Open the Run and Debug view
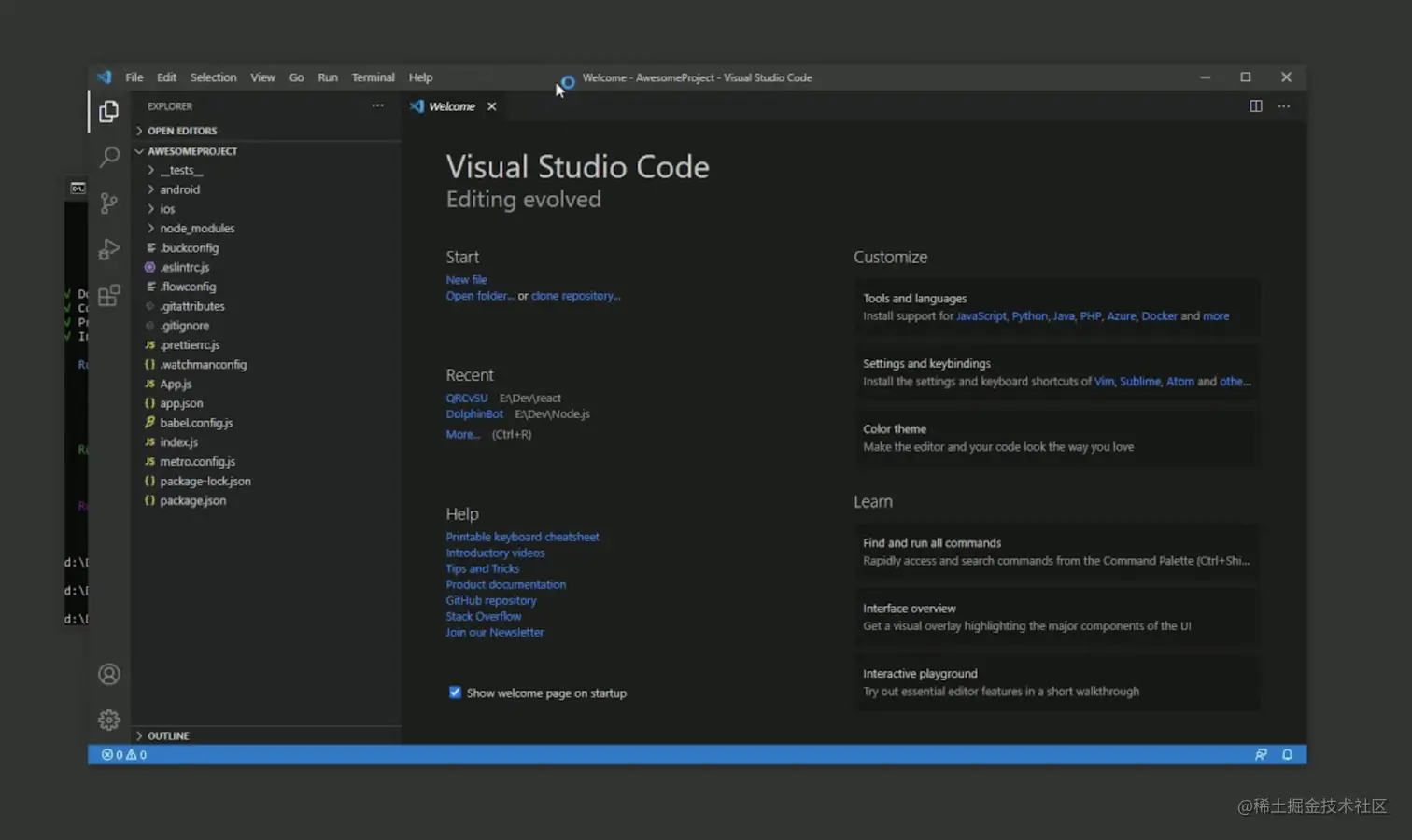The width and height of the screenshot is (1412, 840). pyautogui.click(x=109, y=249)
